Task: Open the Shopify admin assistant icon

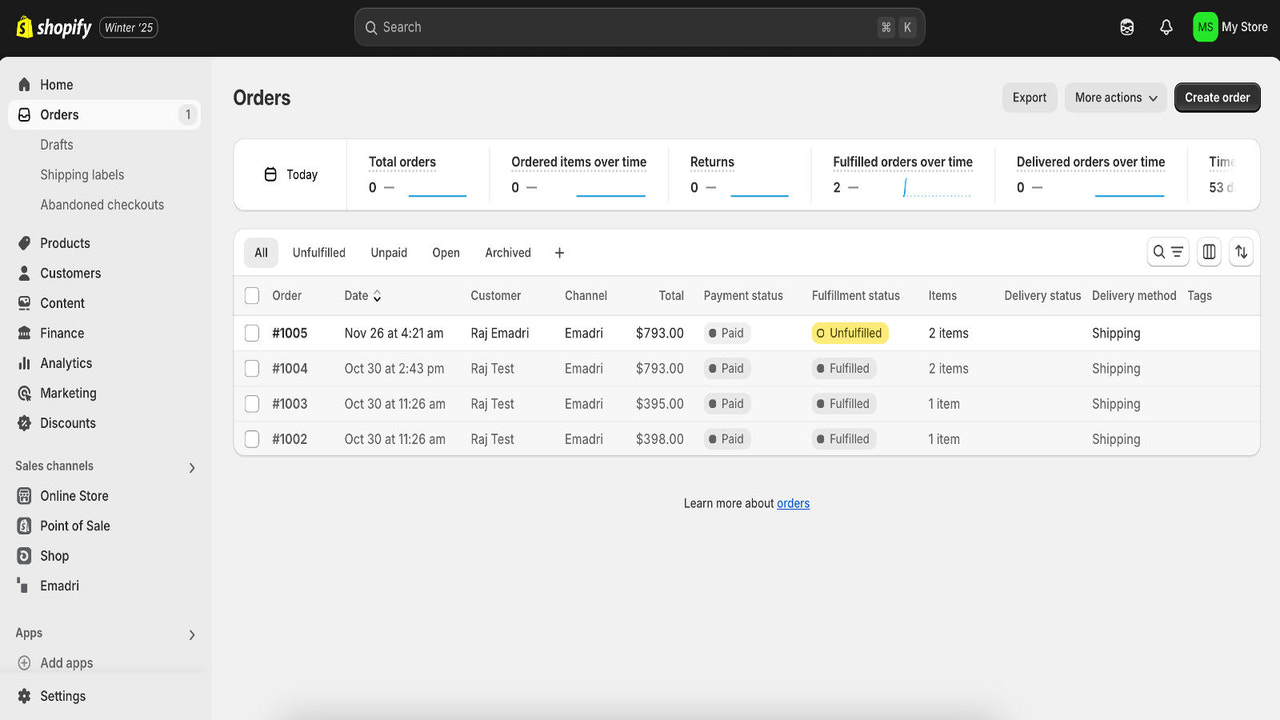Action: tap(1127, 27)
